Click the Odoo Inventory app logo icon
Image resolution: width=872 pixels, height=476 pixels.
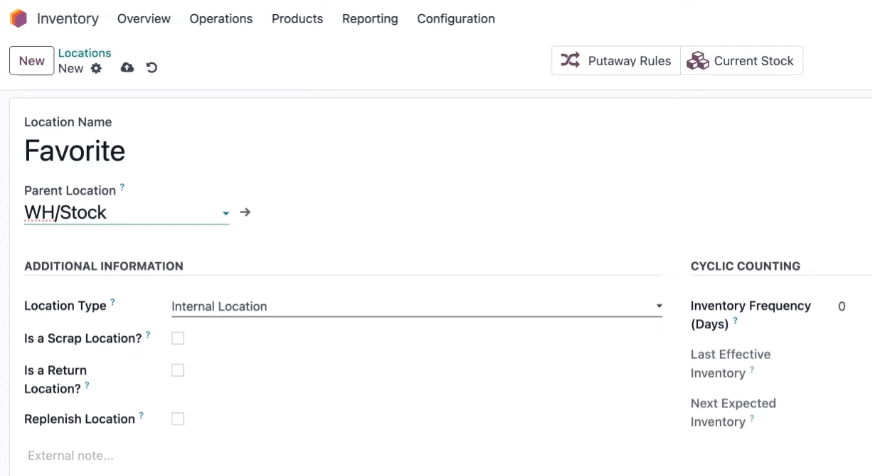(18, 18)
